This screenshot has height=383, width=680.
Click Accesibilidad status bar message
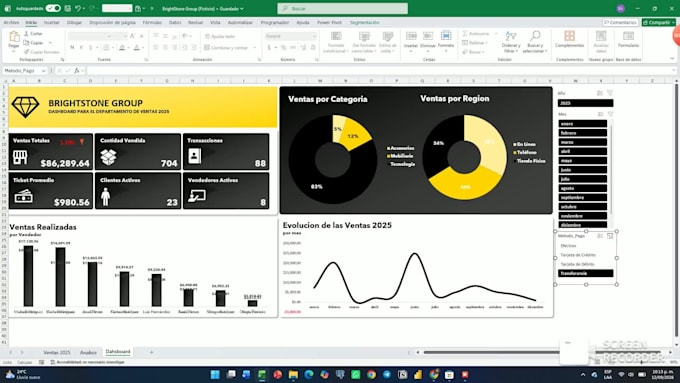pos(87,362)
